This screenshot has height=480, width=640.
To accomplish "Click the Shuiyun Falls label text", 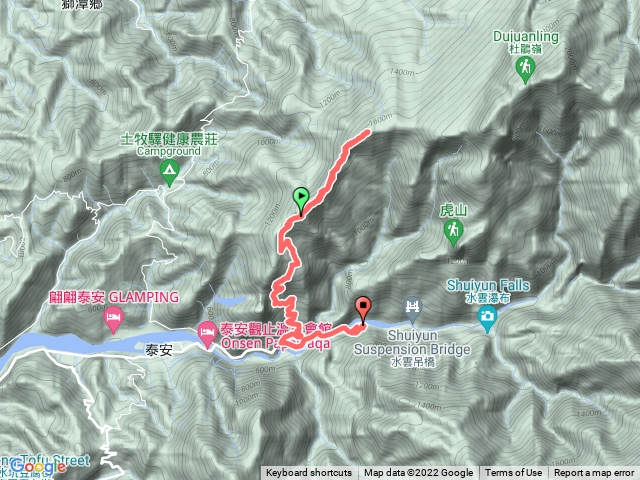I will (488, 285).
